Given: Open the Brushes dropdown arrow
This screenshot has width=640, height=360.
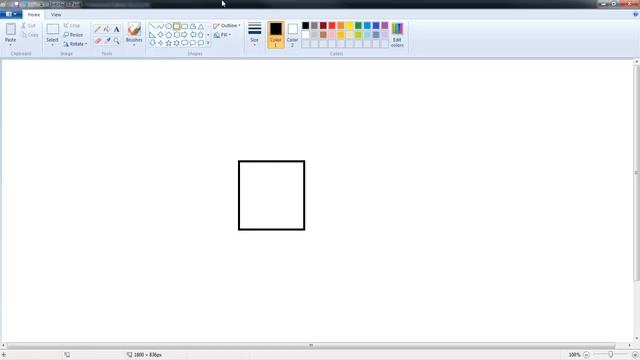Looking at the screenshot, I should (134, 44).
